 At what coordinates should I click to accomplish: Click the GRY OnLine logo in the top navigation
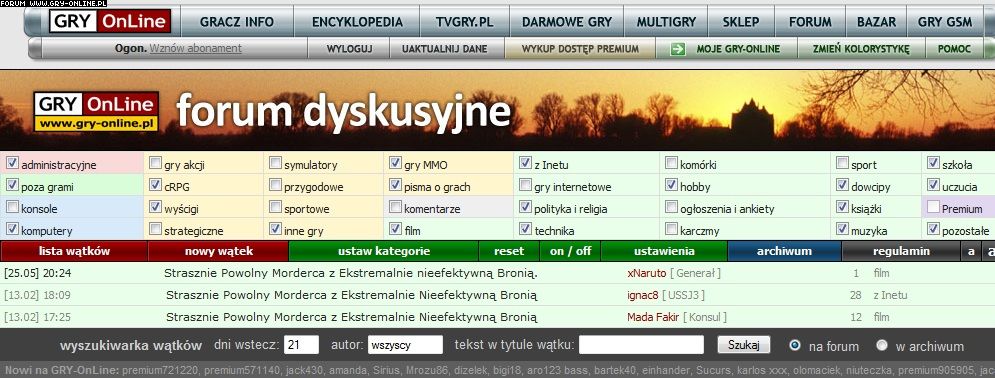click(110, 22)
